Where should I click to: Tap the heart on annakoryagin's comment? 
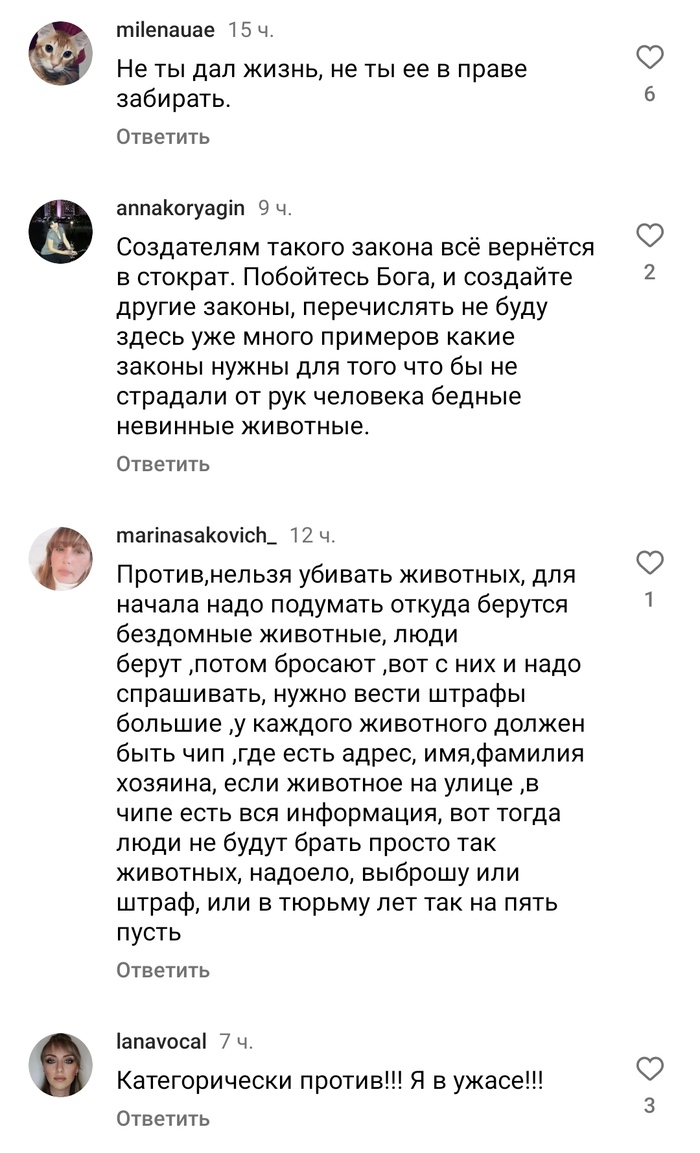pos(650,236)
